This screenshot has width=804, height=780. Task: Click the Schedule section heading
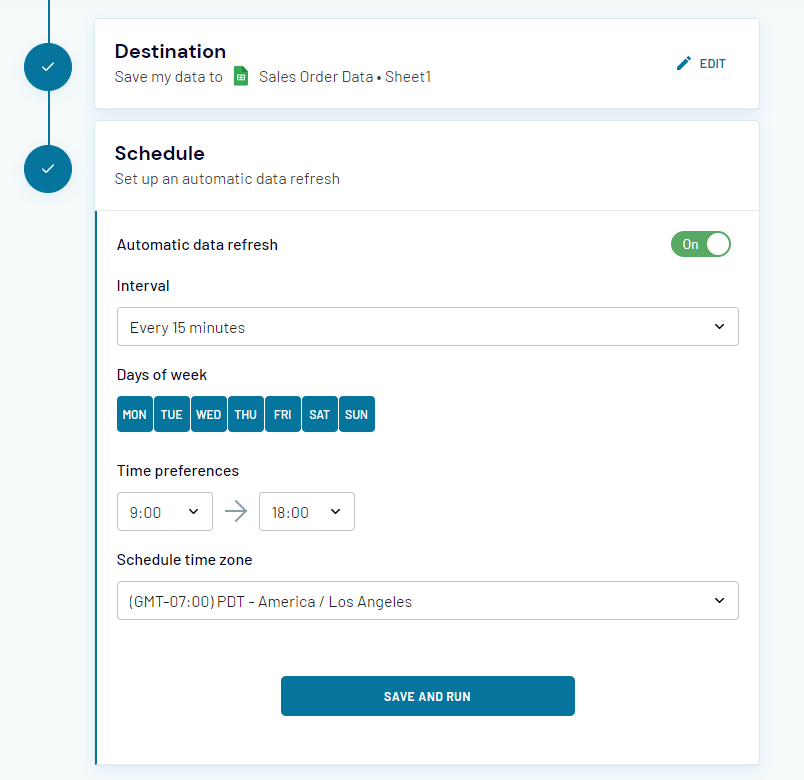click(159, 154)
